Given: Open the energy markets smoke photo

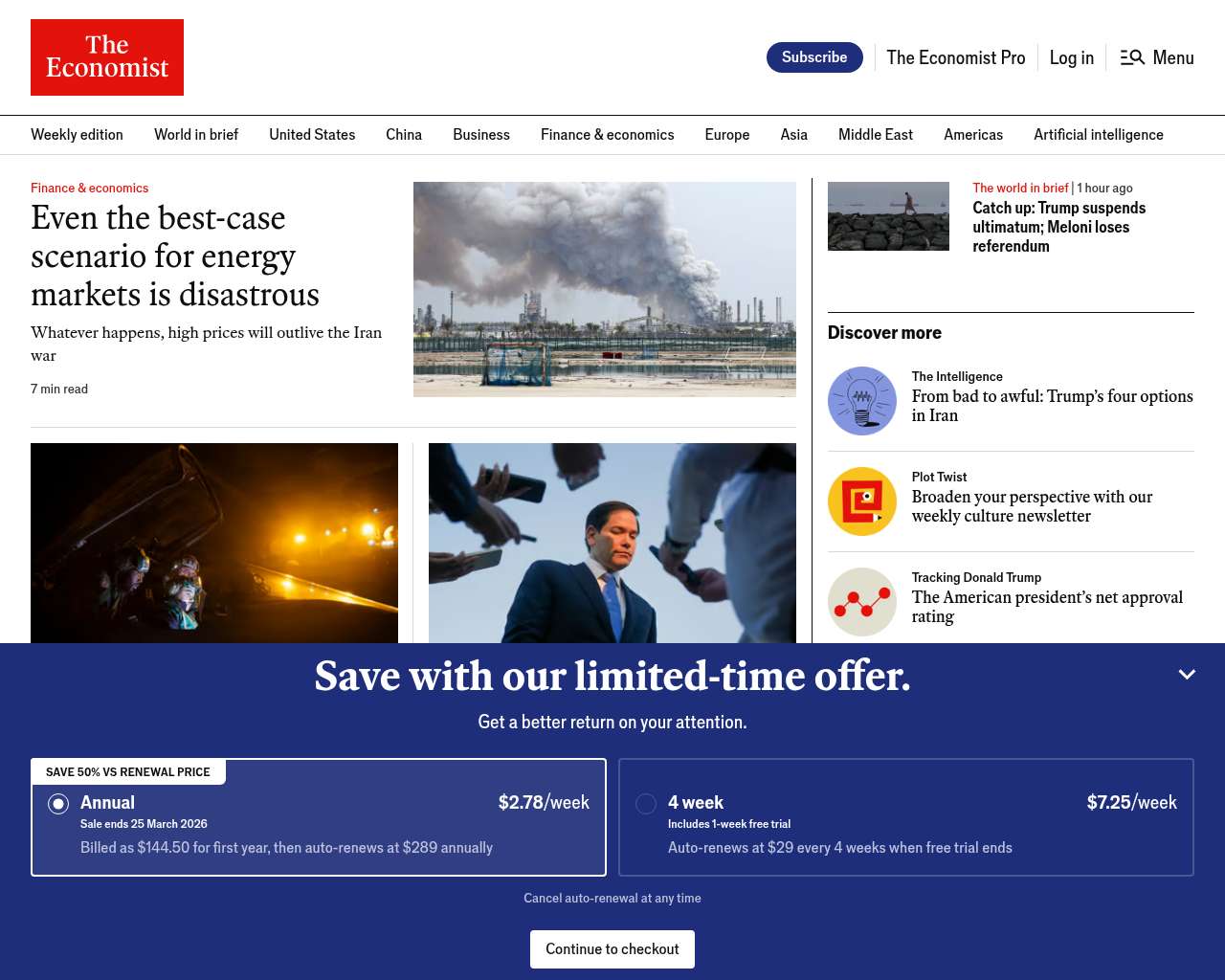Looking at the screenshot, I should tap(605, 289).
